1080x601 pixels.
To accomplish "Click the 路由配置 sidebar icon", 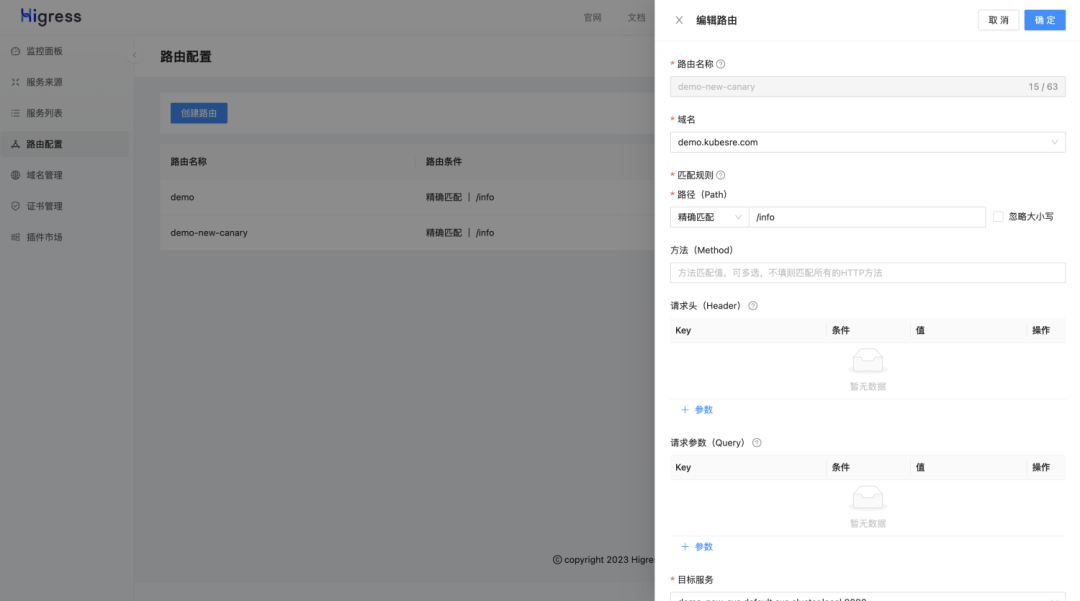I will click(x=15, y=144).
